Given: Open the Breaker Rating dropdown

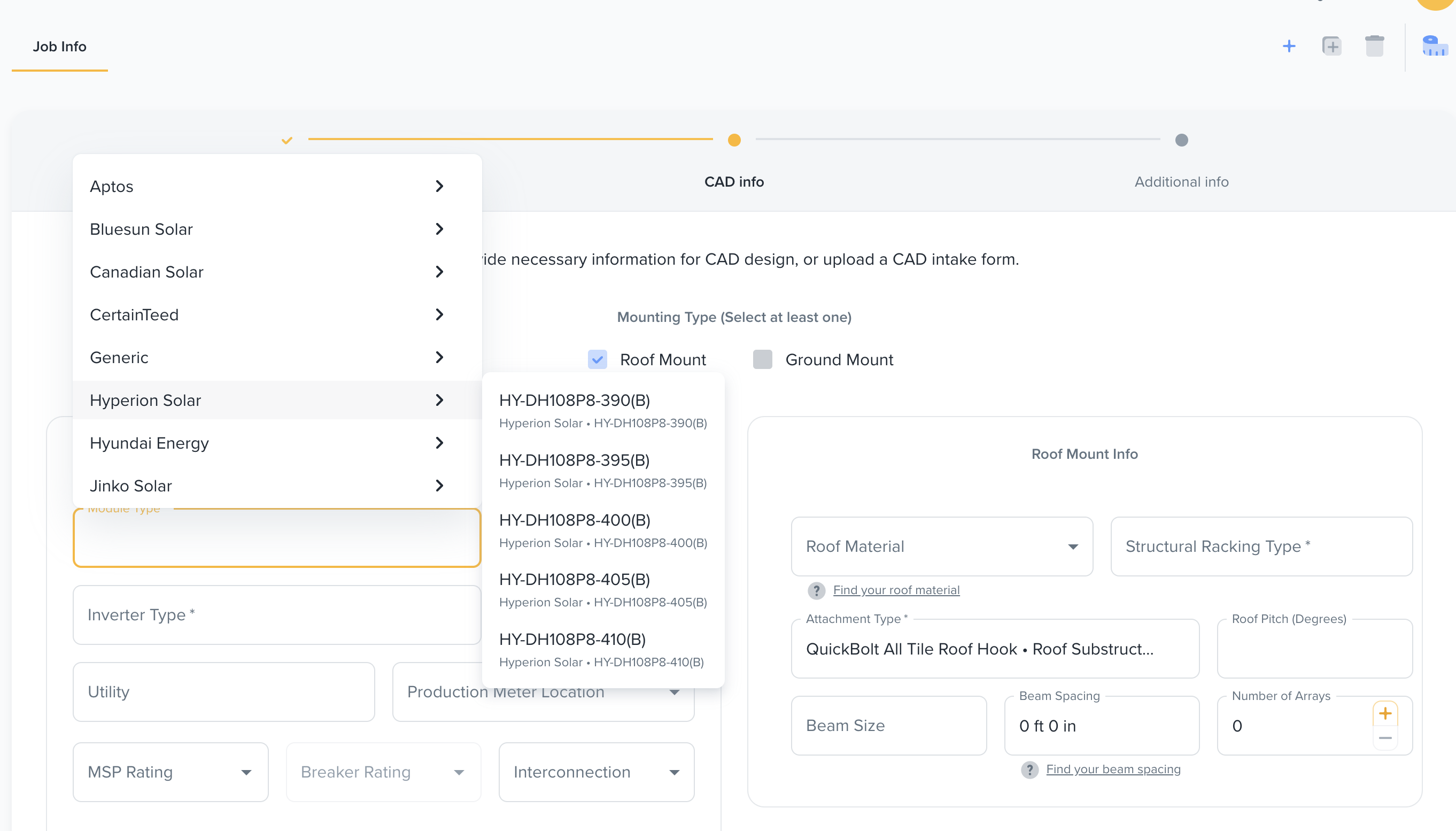Looking at the screenshot, I should coord(383,772).
